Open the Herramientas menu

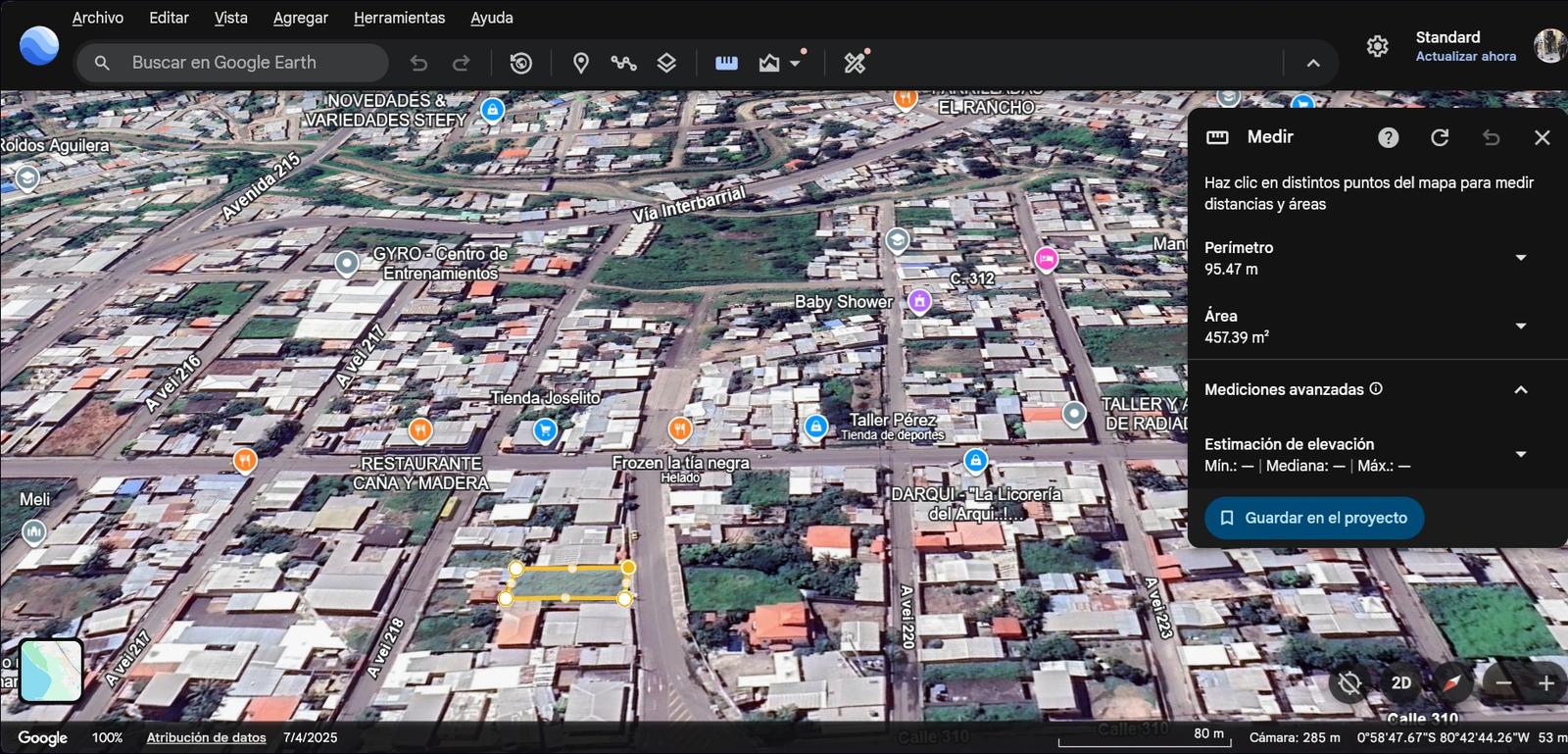pos(399,18)
